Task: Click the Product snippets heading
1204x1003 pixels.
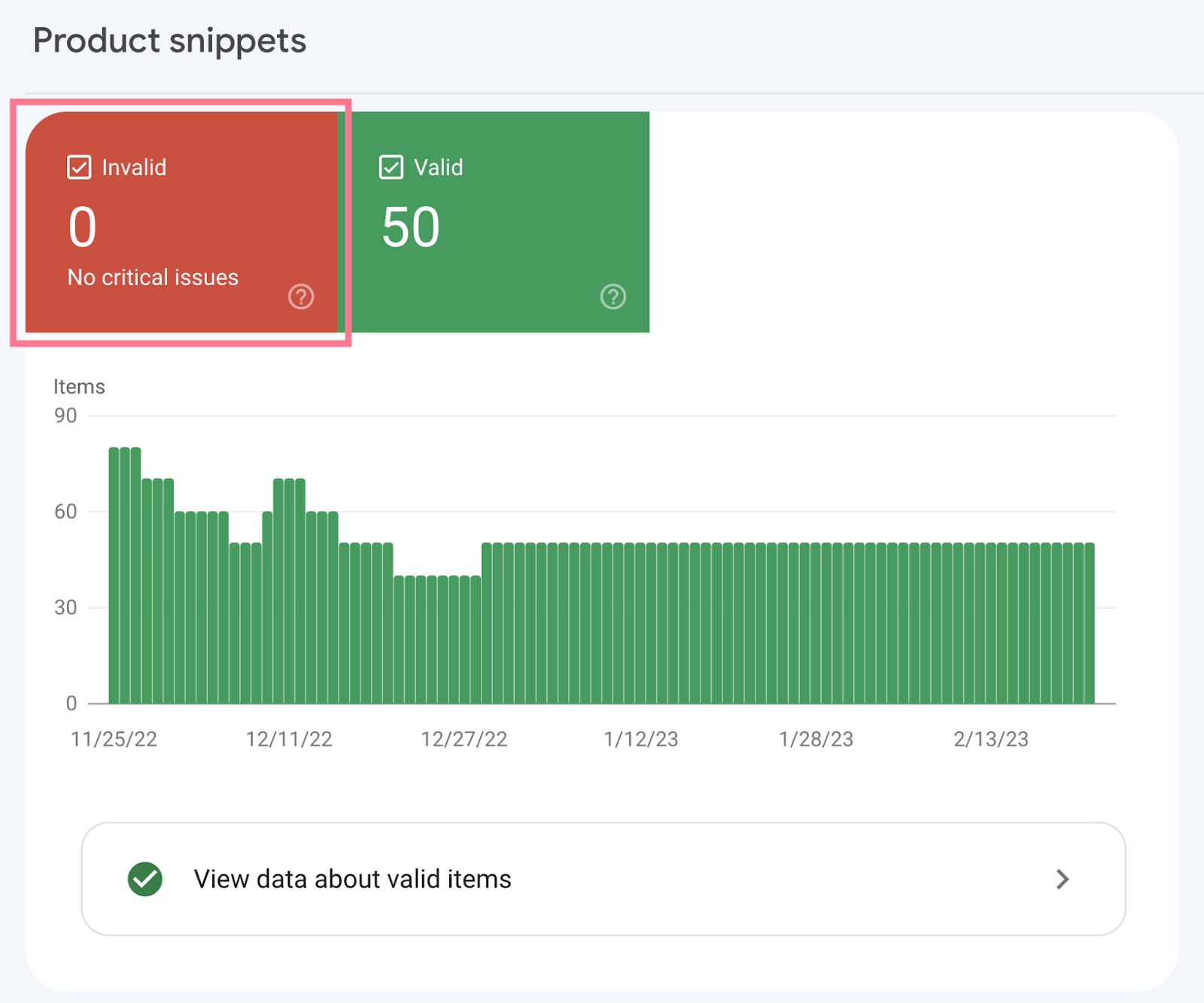Action: [169, 41]
